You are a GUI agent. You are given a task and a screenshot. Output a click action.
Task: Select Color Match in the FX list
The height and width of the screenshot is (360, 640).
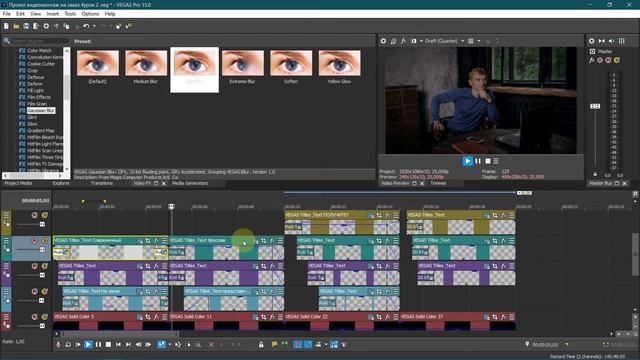tap(39, 51)
